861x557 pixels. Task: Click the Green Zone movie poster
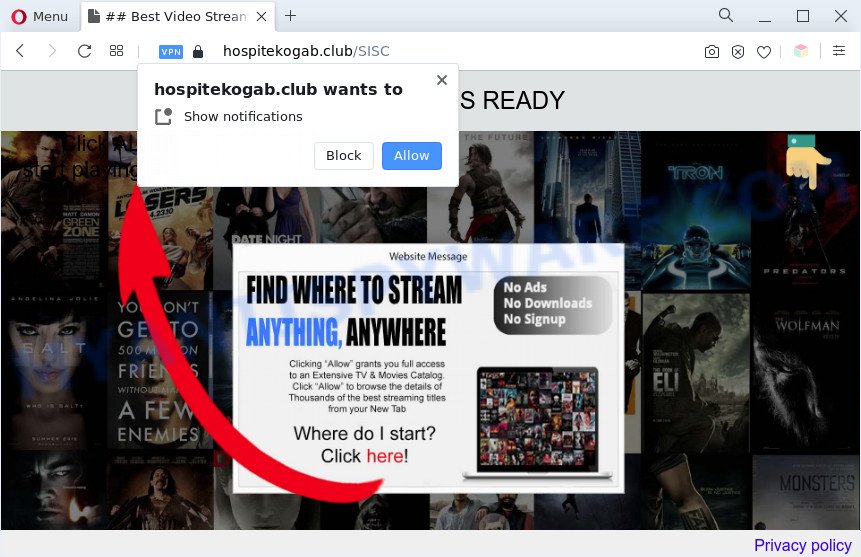pos(54,210)
